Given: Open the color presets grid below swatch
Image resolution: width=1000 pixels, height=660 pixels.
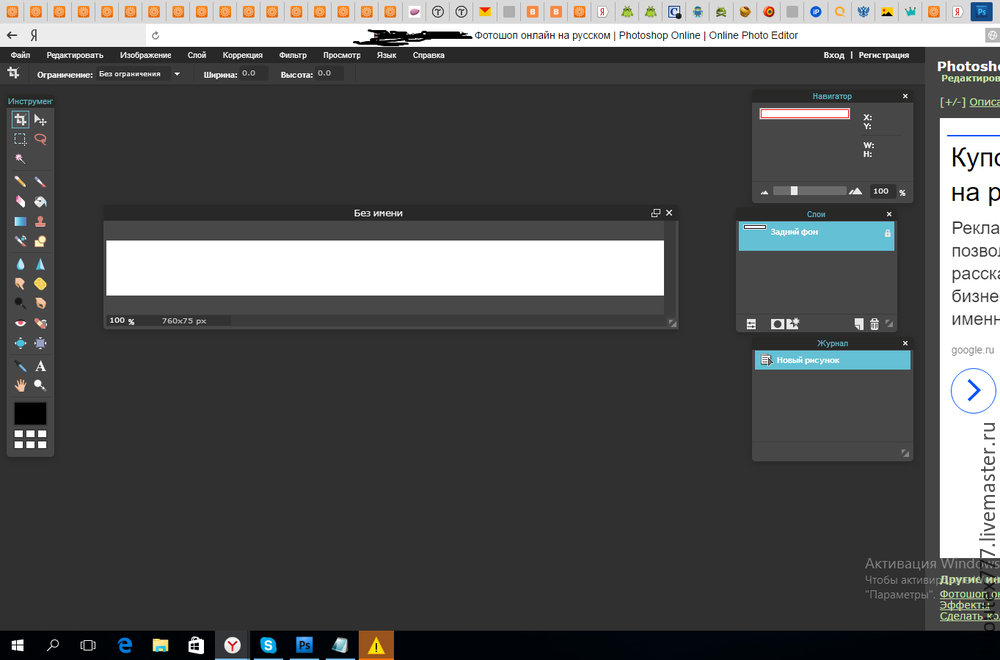Looking at the screenshot, I should (x=31, y=439).
